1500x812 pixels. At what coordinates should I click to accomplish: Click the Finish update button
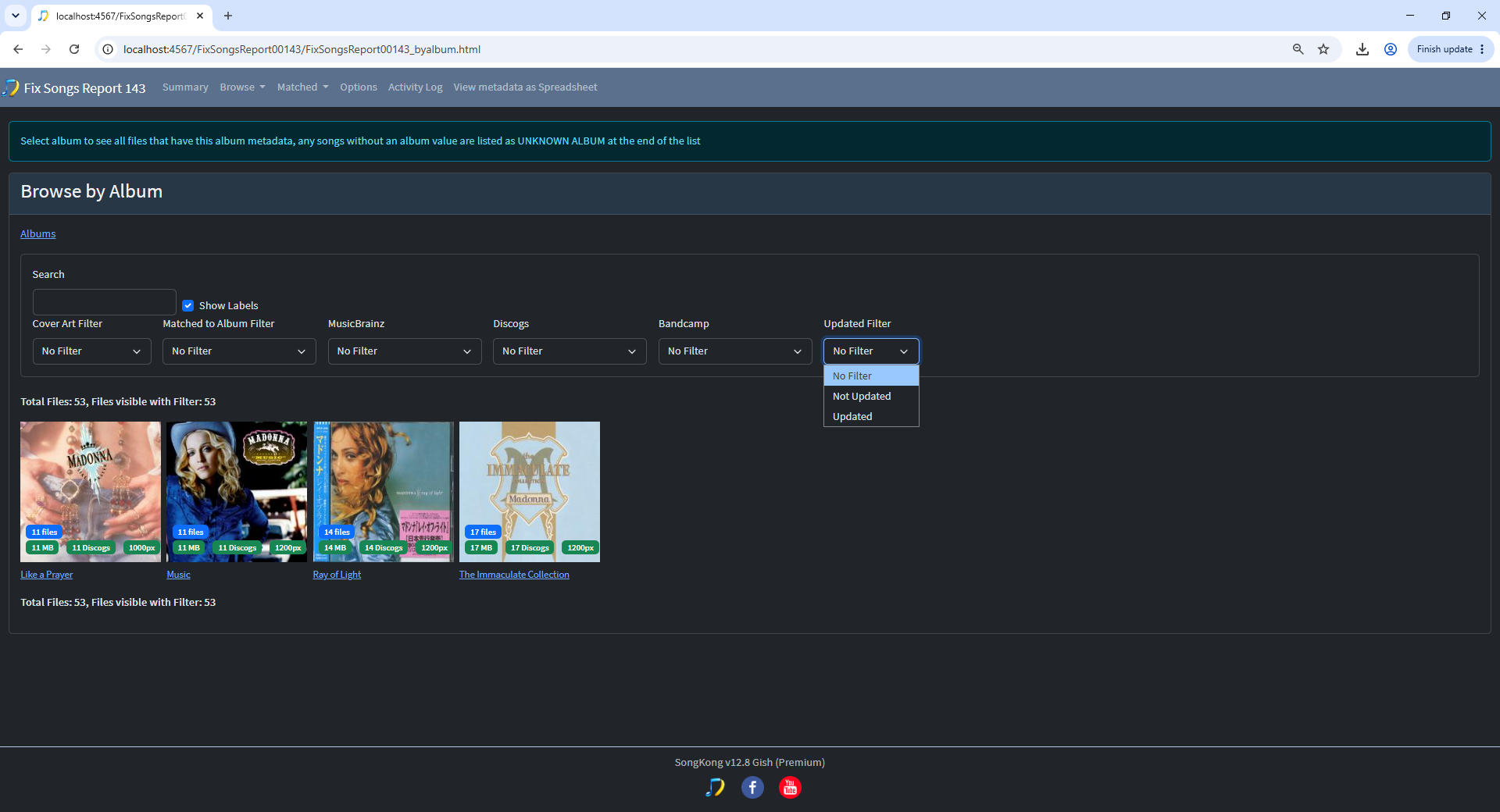point(1451,49)
